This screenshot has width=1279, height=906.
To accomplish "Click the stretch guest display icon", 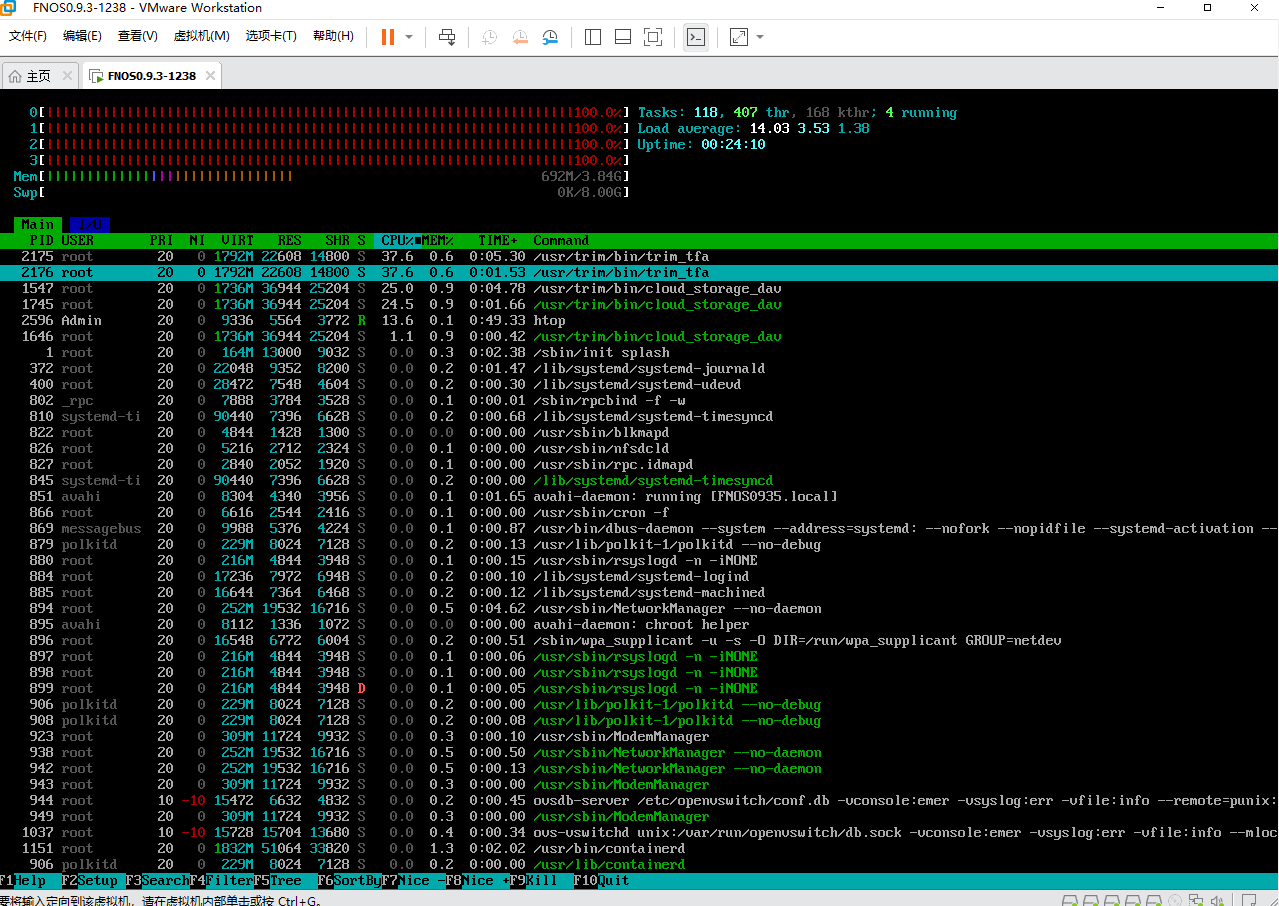I will [x=739, y=37].
